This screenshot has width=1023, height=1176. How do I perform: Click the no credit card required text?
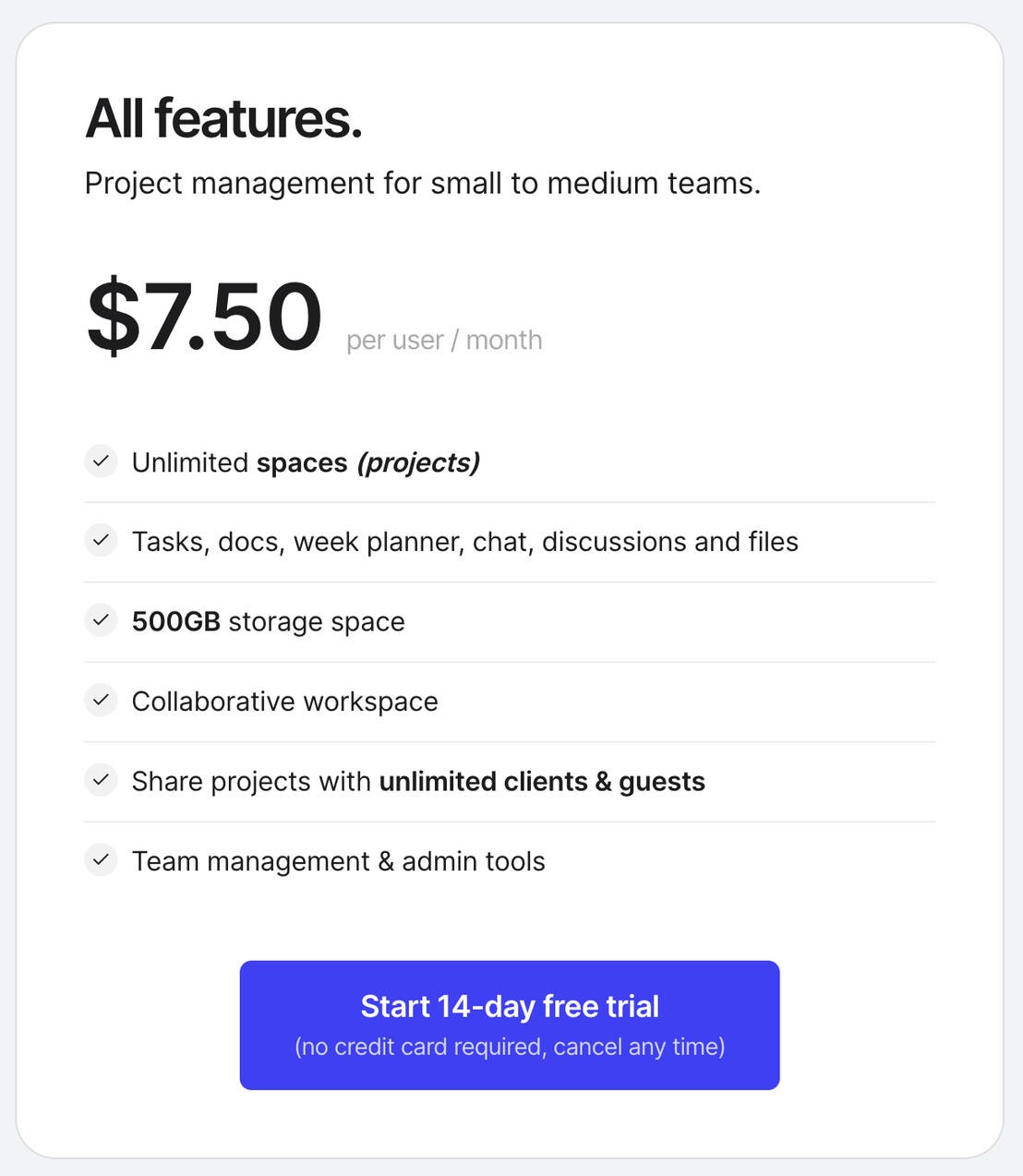(509, 1047)
